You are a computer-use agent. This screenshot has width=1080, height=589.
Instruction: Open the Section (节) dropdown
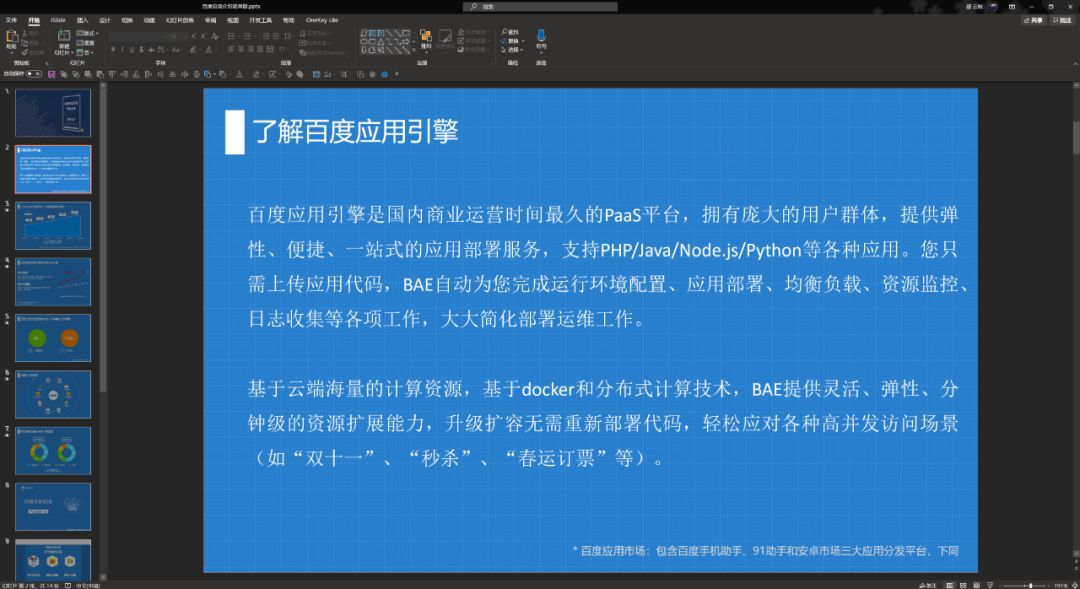pos(85,53)
